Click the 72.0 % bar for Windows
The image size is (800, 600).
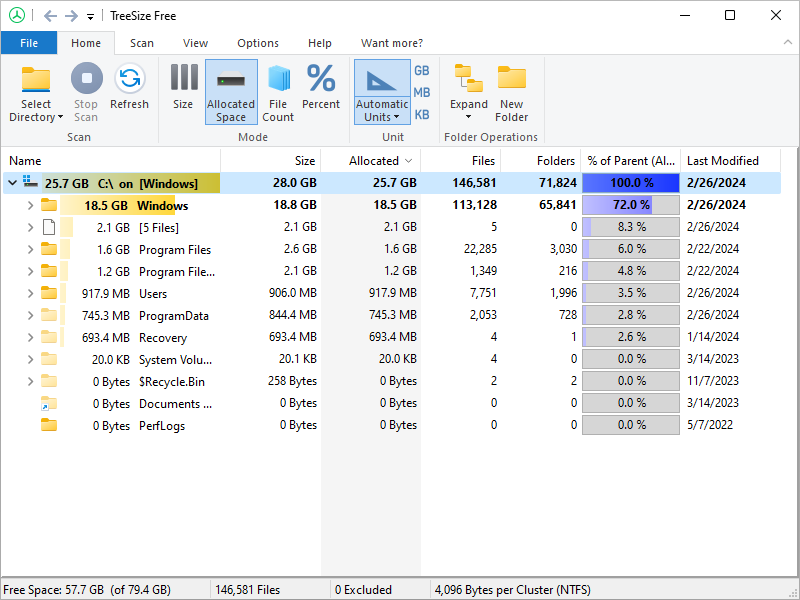[x=630, y=206]
